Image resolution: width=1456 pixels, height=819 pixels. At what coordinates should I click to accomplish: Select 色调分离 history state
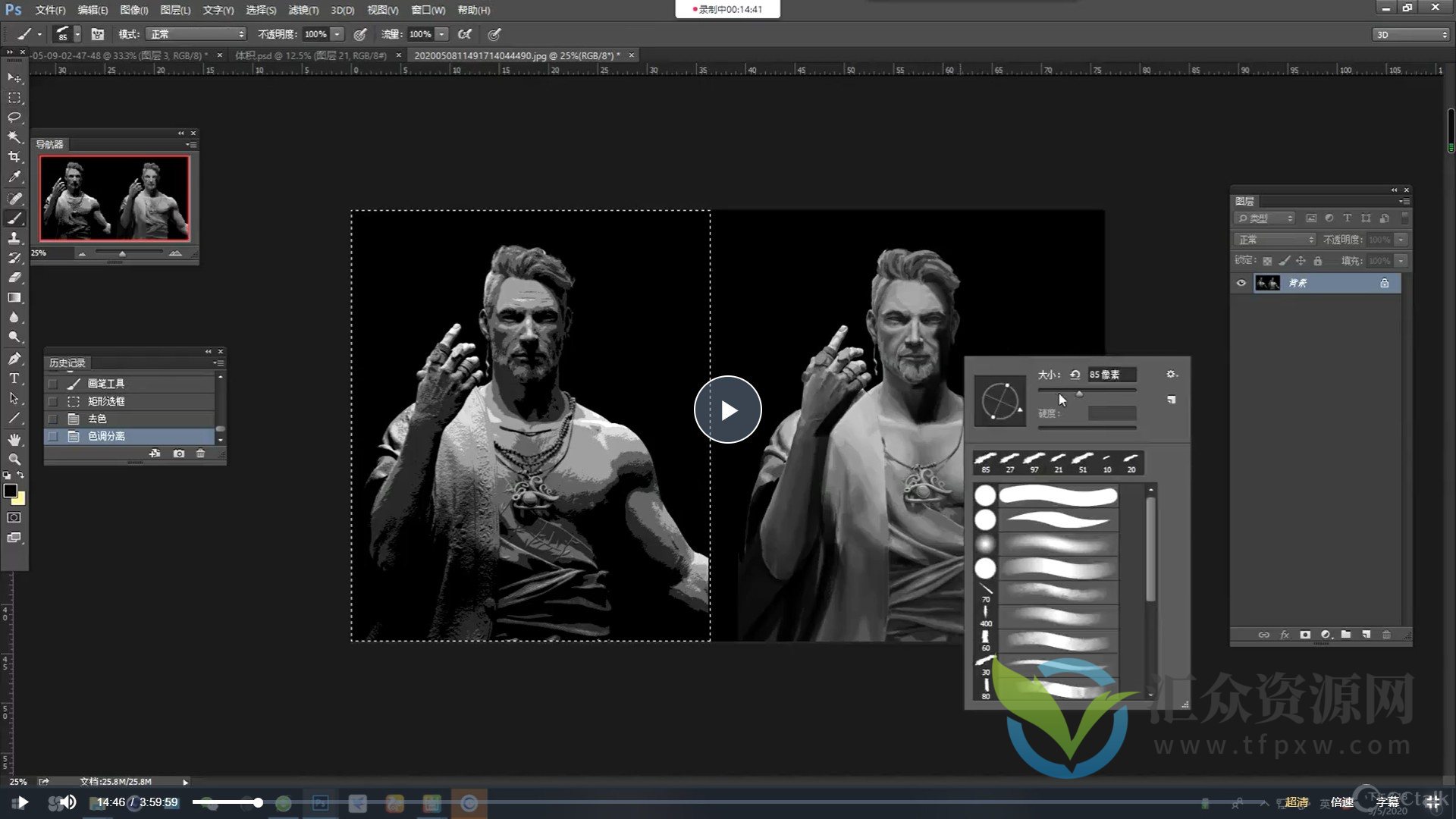pyautogui.click(x=107, y=436)
